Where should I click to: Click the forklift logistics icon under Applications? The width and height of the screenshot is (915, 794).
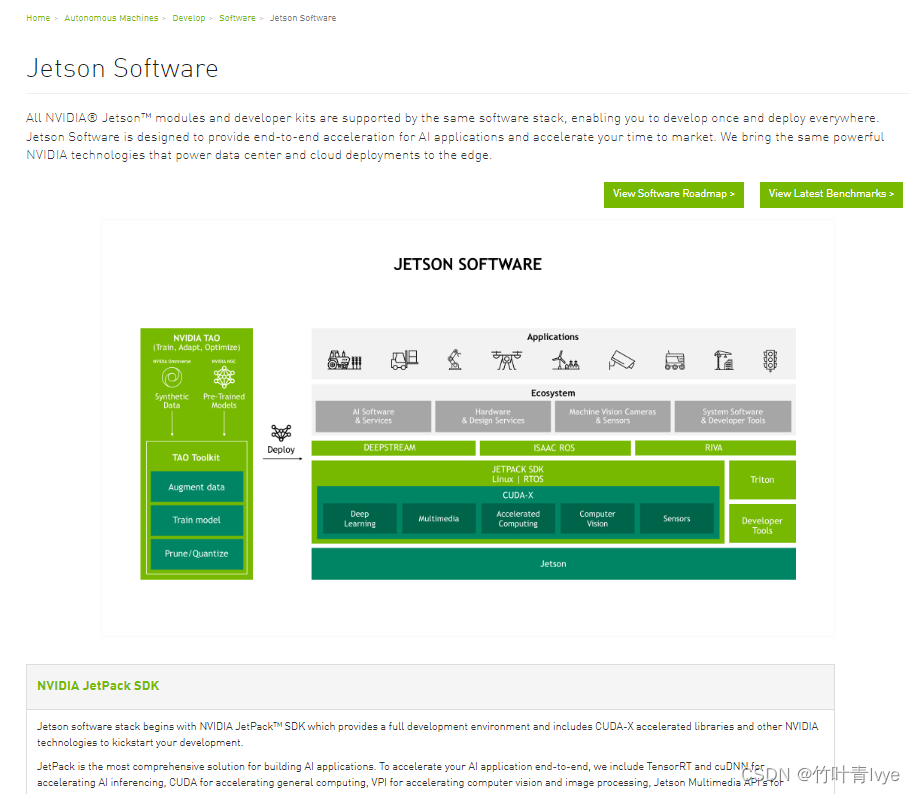coord(402,361)
